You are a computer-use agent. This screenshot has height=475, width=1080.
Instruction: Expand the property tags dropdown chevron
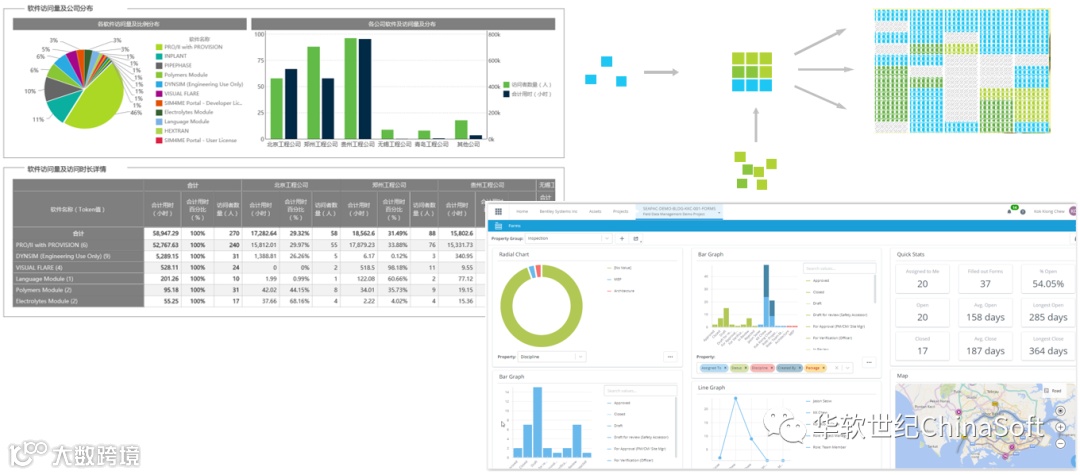[x=849, y=368]
